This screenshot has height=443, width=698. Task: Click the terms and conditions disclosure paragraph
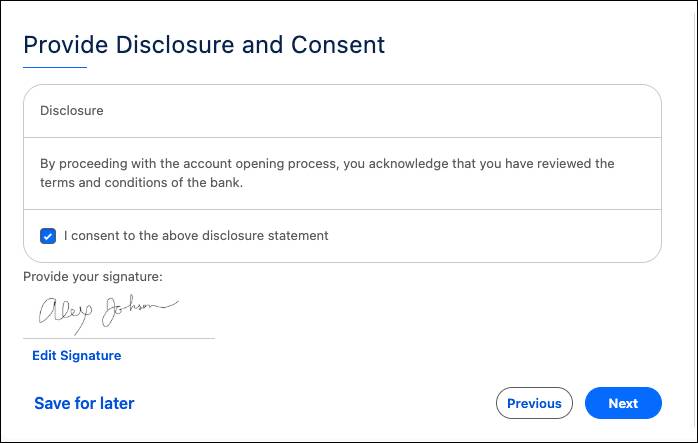pos(327,173)
